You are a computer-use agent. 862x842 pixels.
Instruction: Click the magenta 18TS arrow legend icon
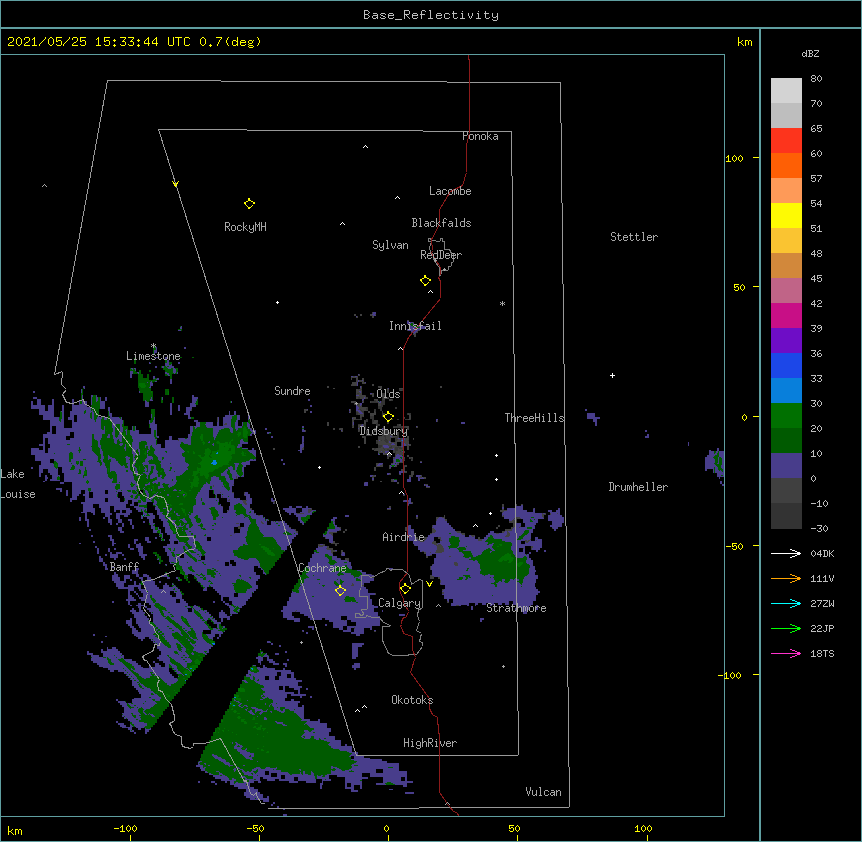(786, 653)
